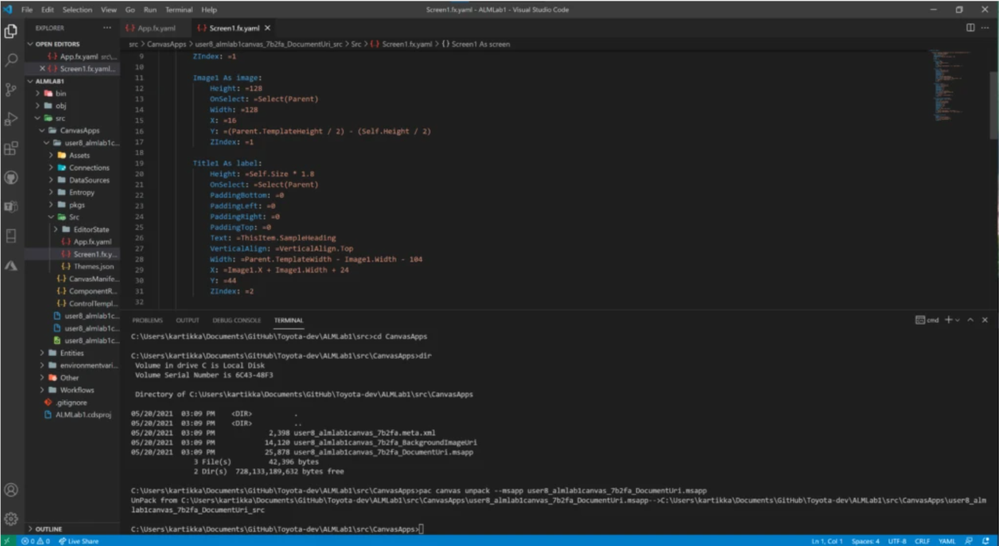
Task: Open the Manage gear icon
Action: (11, 519)
